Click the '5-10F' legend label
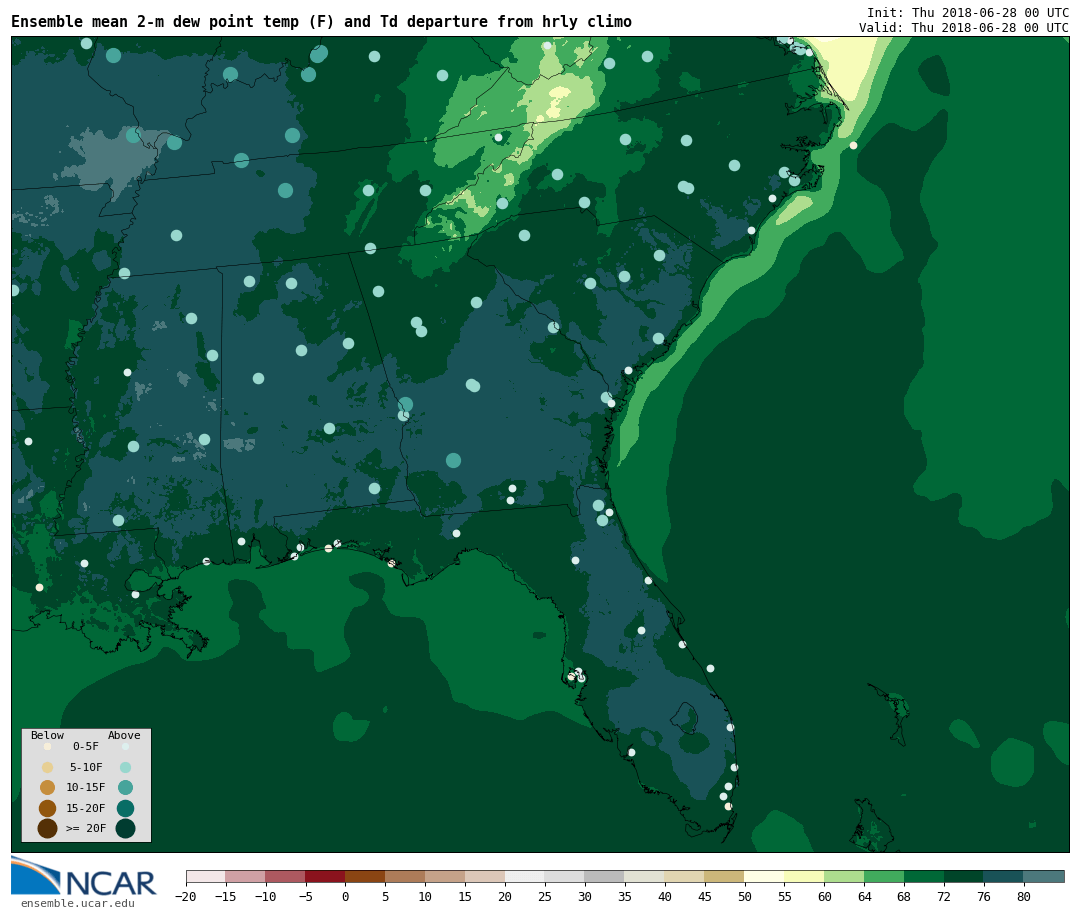This screenshot has width=1080, height=915. tap(86, 767)
